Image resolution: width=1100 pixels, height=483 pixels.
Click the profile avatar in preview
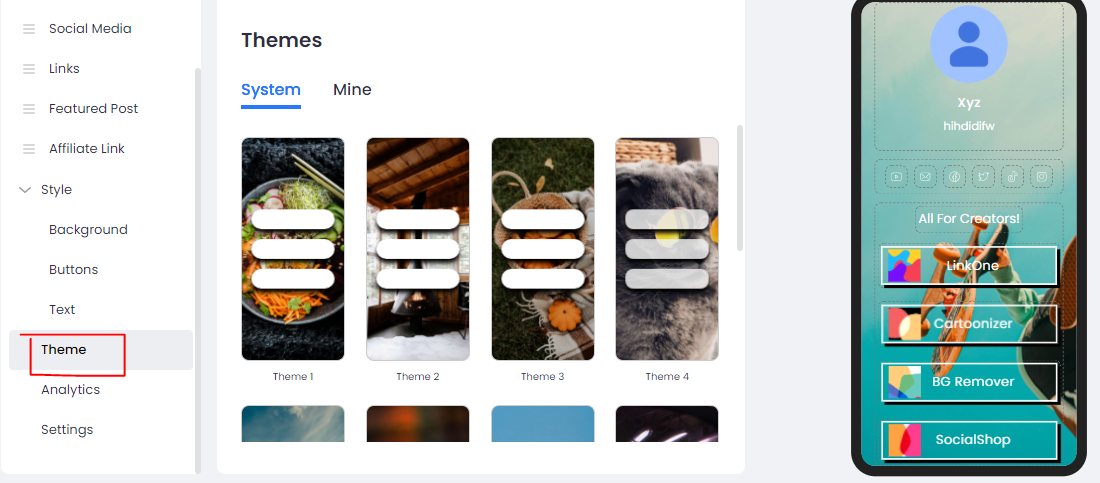[969, 44]
